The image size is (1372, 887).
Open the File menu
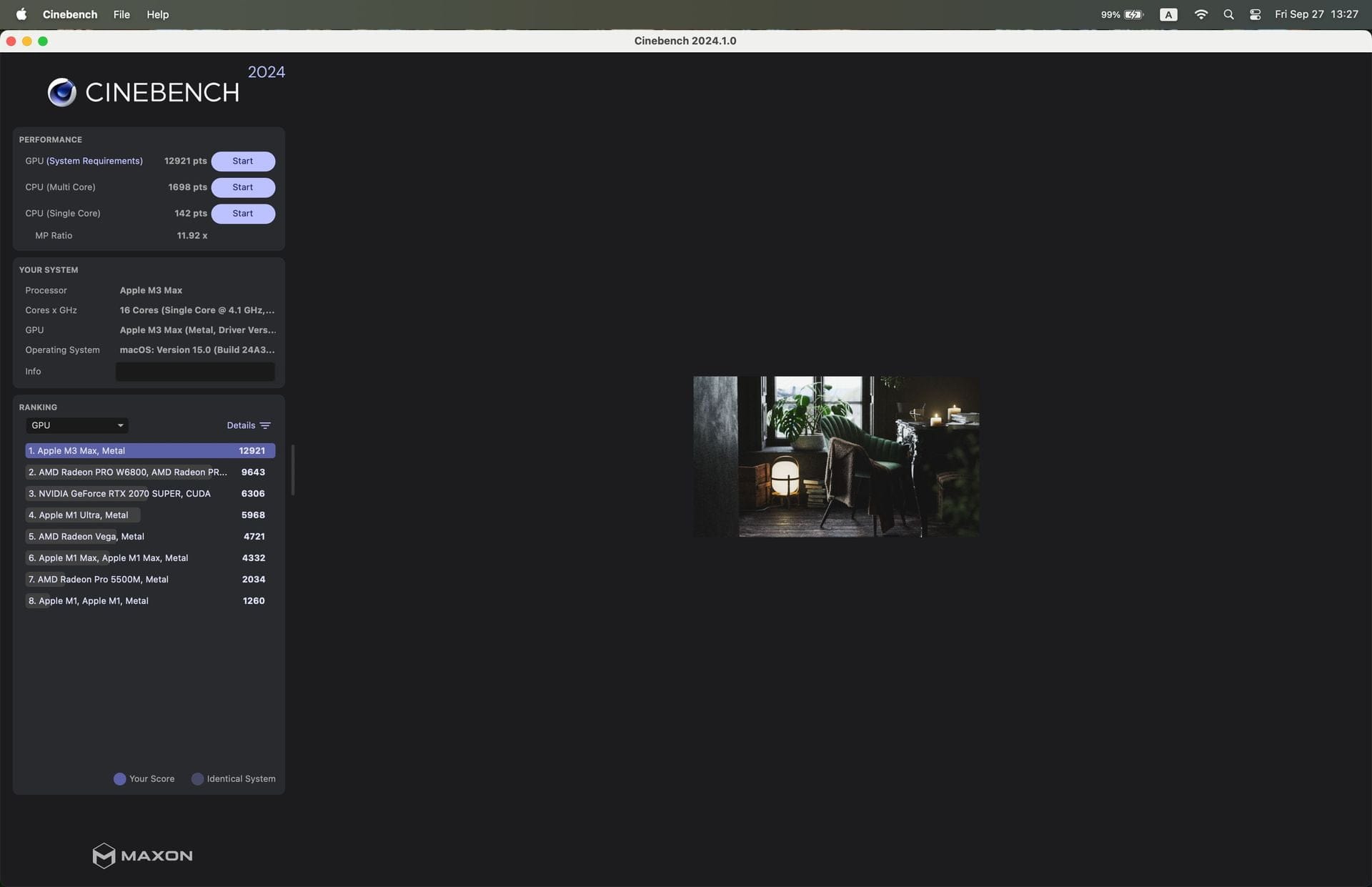[x=121, y=14]
